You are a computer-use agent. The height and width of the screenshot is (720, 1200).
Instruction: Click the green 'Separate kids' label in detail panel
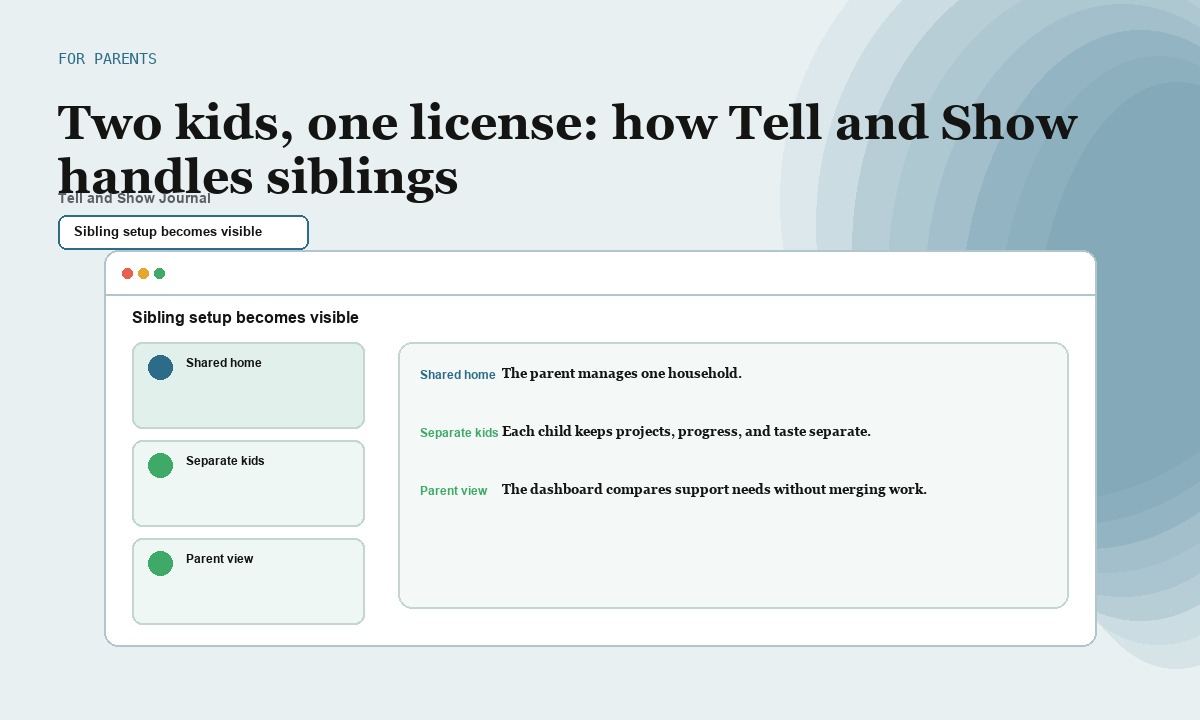[x=459, y=433]
